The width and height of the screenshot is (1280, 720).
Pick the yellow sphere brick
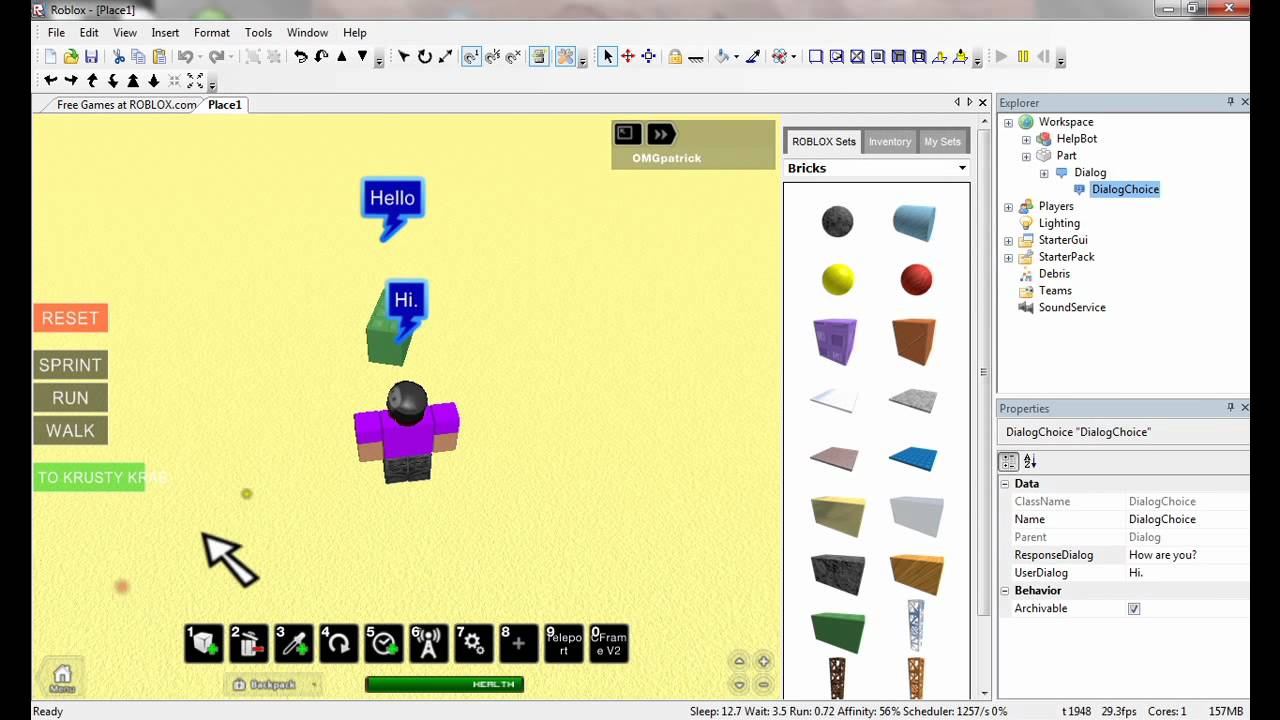coord(838,279)
